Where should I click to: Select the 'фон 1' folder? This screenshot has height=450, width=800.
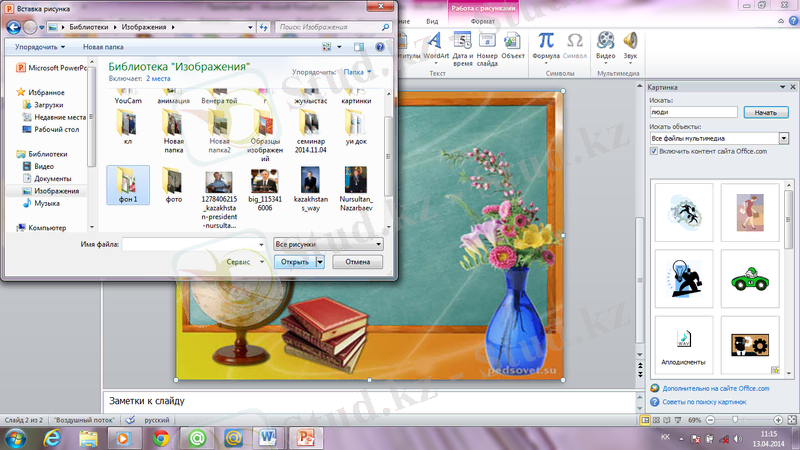[x=127, y=185]
